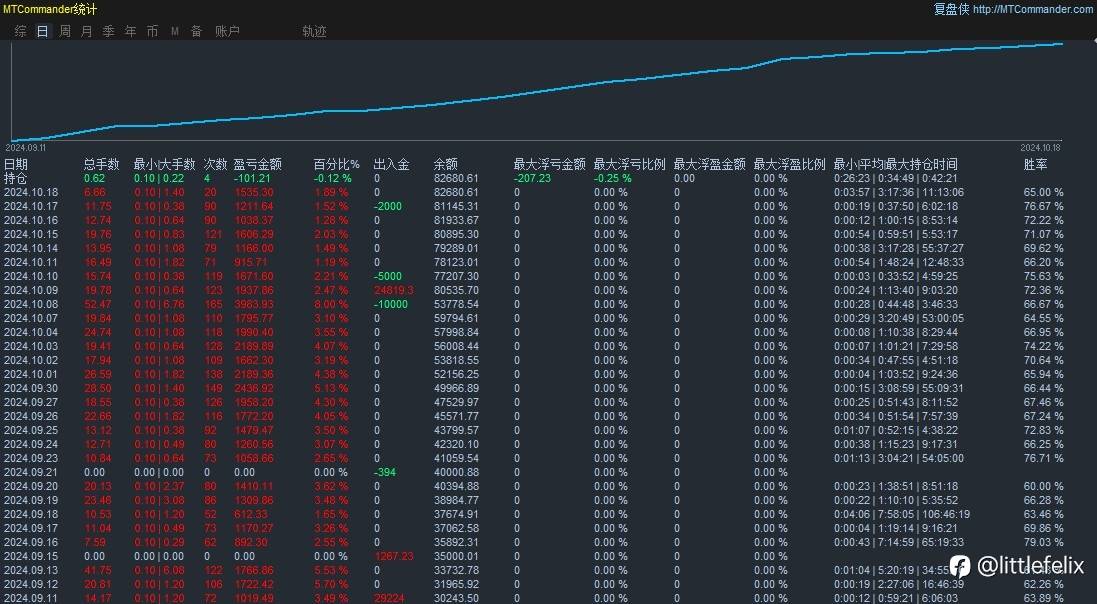This screenshot has width=1097, height=604.
Task: Click the 29224 deposit value
Action: (388, 598)
